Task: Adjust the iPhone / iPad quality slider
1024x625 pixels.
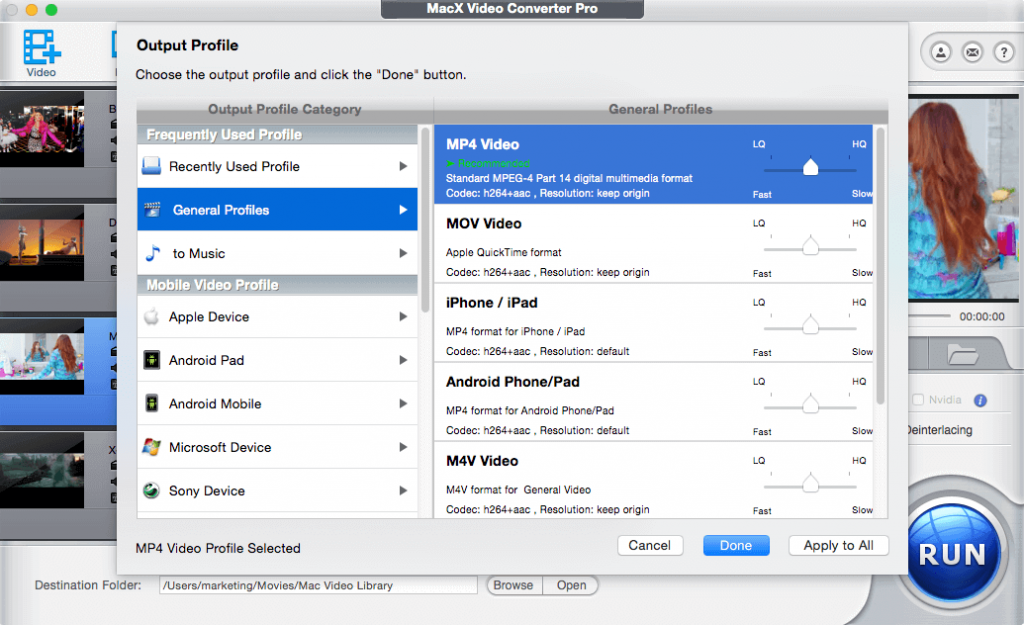Action: pos(810,327)
